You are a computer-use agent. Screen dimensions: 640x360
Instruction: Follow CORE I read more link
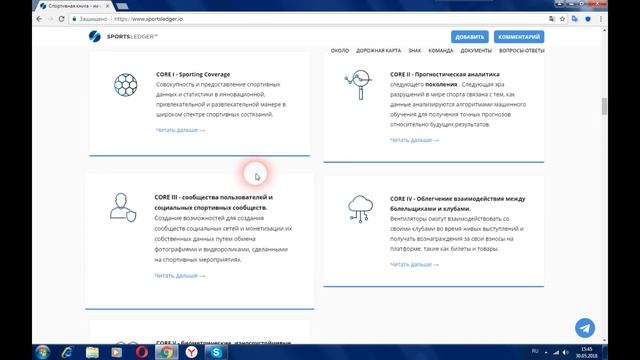pos(180,130)
